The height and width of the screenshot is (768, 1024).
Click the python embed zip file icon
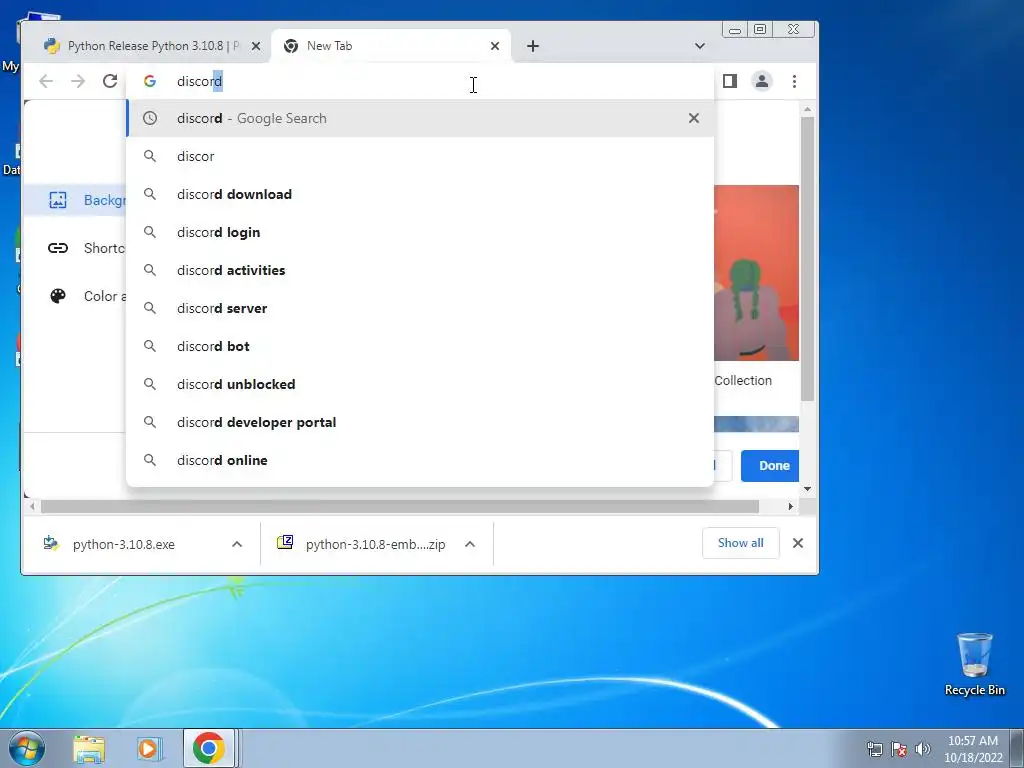(285, 542)
